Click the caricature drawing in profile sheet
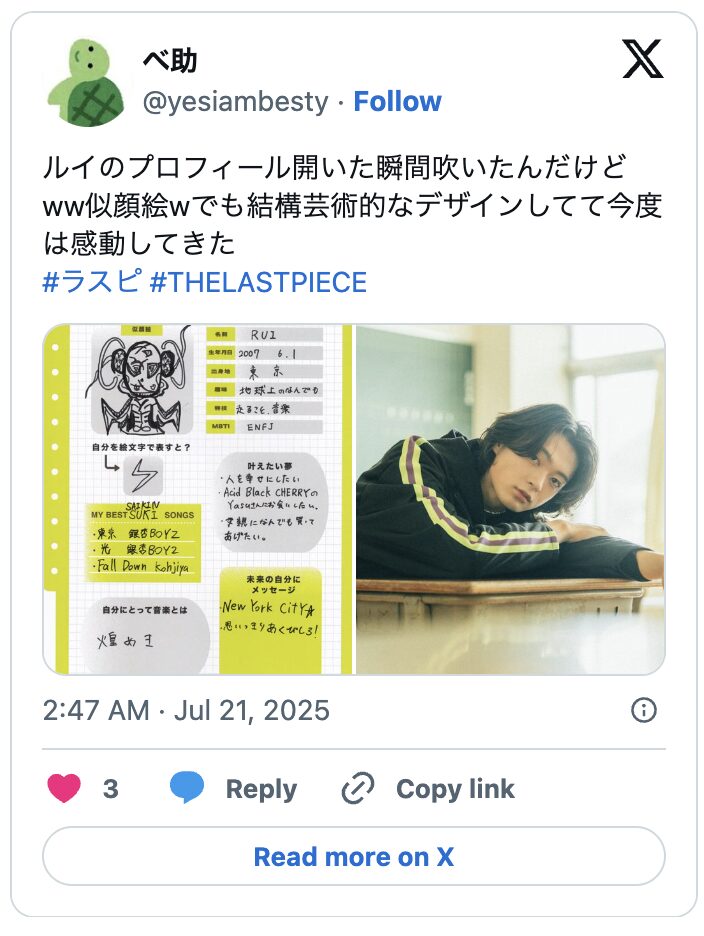The height and width of the screenshot is (936, 704). point(142,382)
